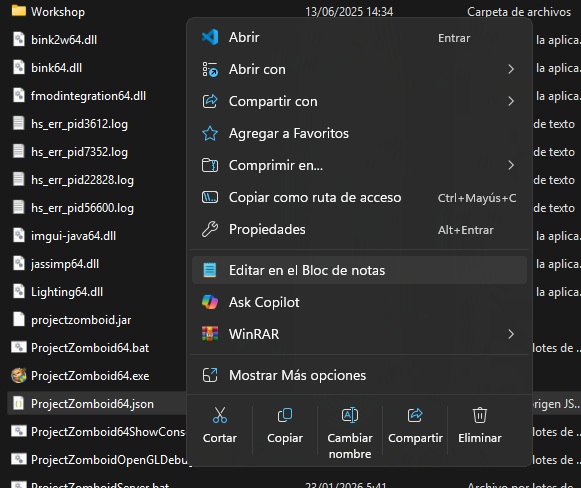Choose Copiar como ruta de acceso
The image size is (581, 488).
pos(359,197)
